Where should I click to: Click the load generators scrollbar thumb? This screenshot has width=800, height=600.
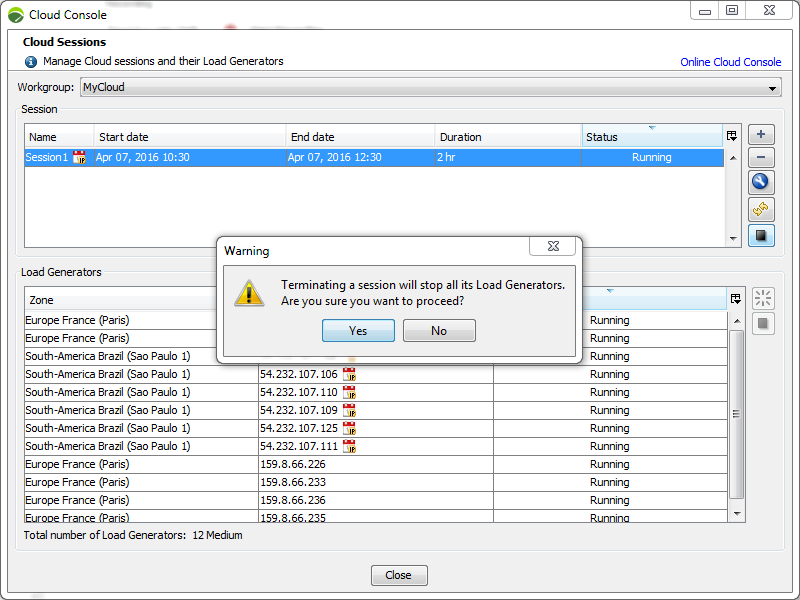click(737, 414)
